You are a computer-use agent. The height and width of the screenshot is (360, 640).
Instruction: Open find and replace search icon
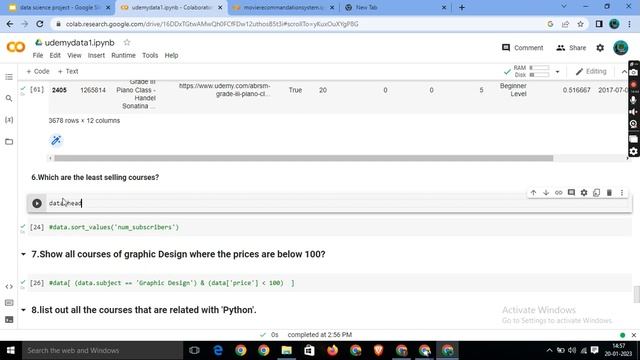pyautogui.click(x=9, y=98)
